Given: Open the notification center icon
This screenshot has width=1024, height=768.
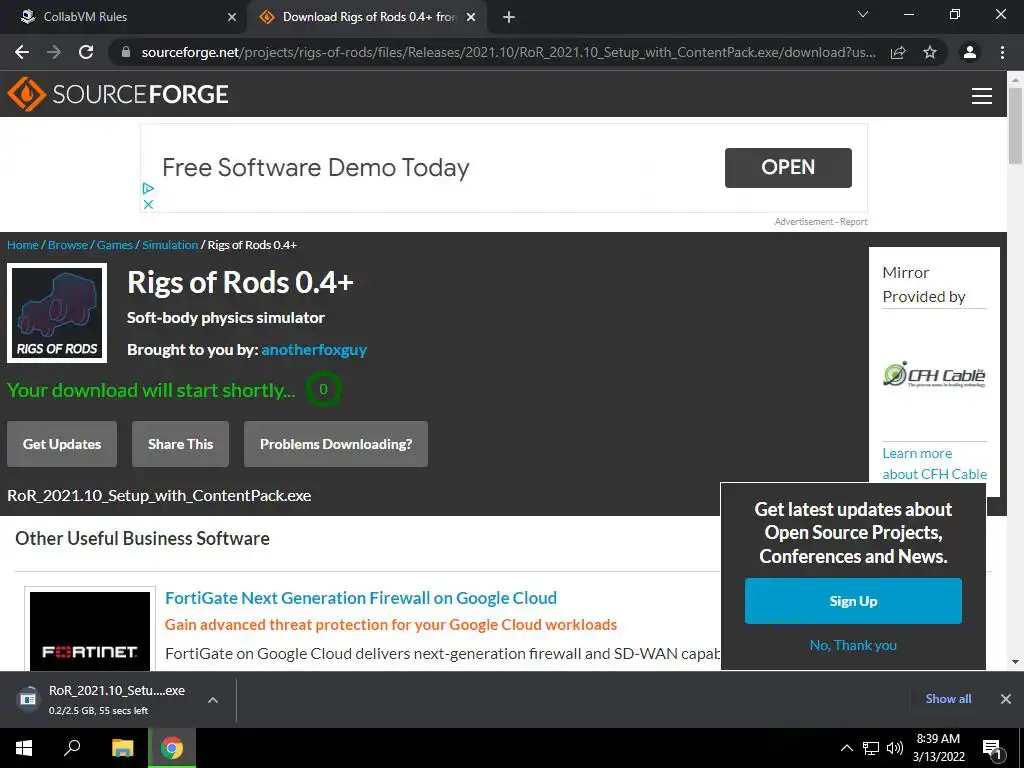Looking at the screenshot, I should (992, 749).
